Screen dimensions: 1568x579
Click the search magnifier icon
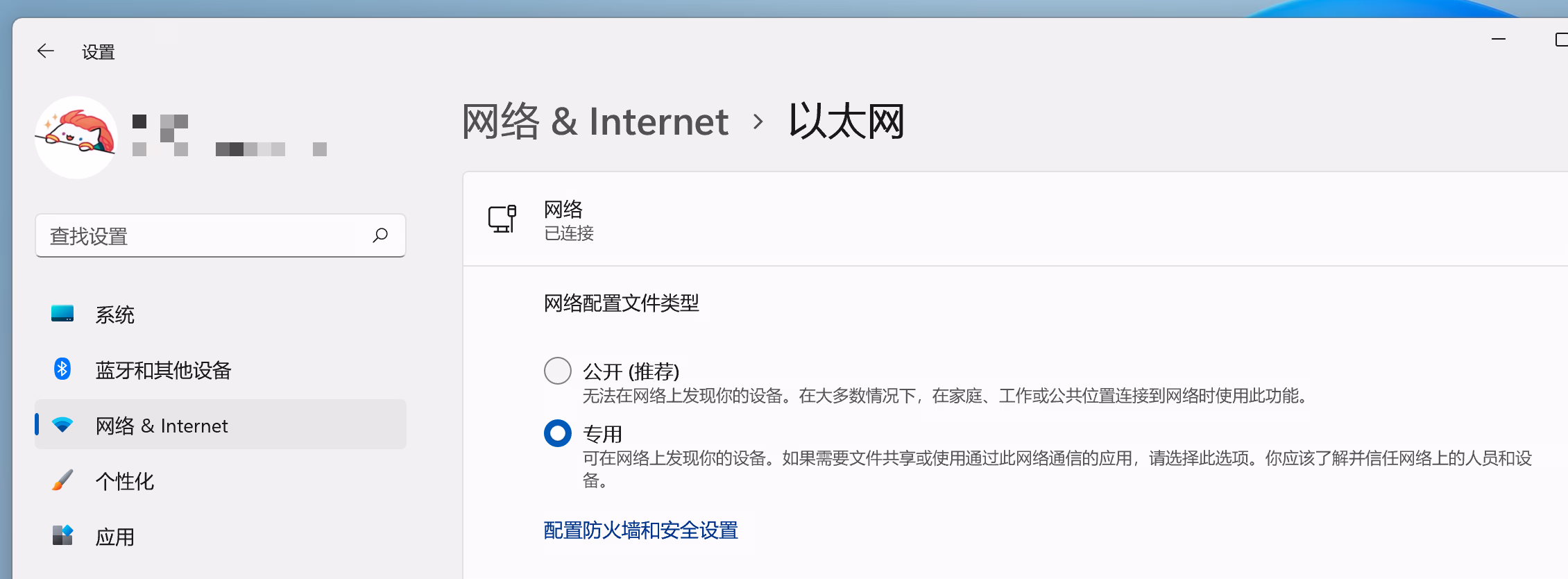(x=380, y=235)
